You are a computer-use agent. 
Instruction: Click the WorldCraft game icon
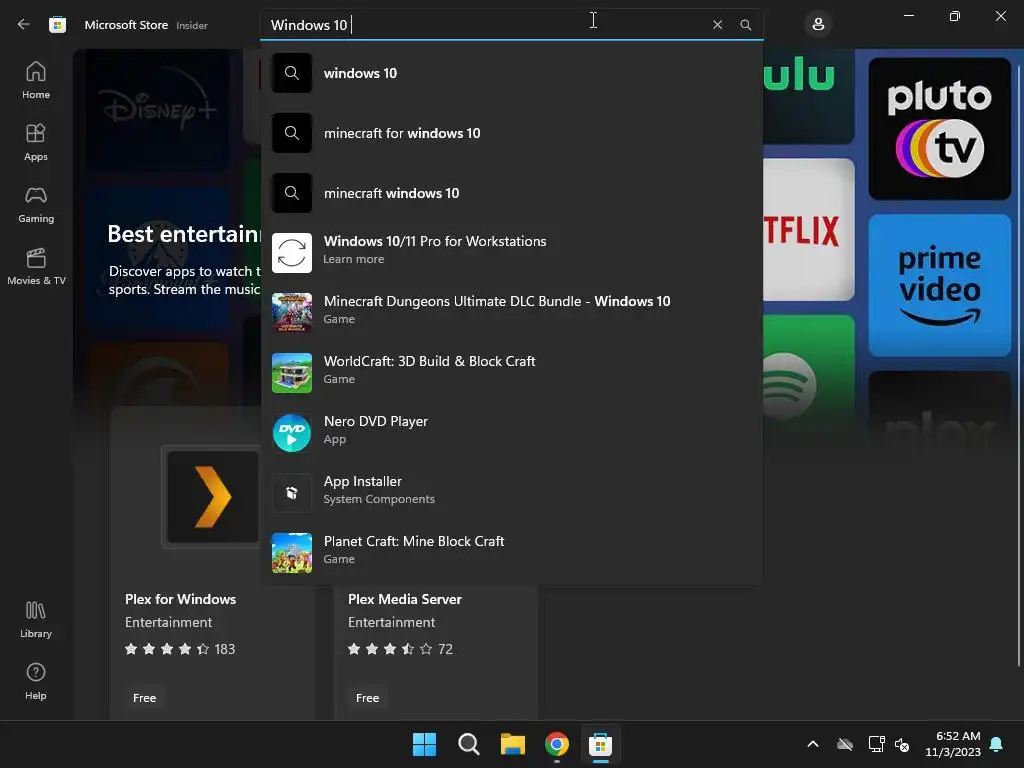tap(292, 373)
